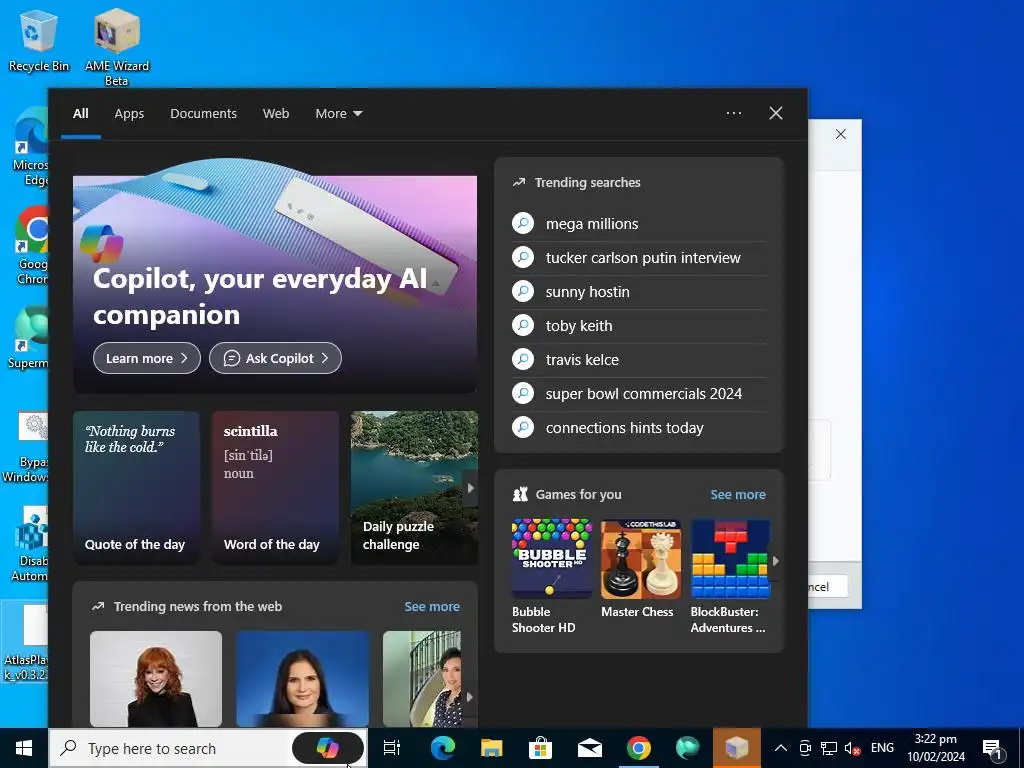Open Google Chrome desktop shortcut
The height and width of the screenshot is (768, 1024).
33,246
